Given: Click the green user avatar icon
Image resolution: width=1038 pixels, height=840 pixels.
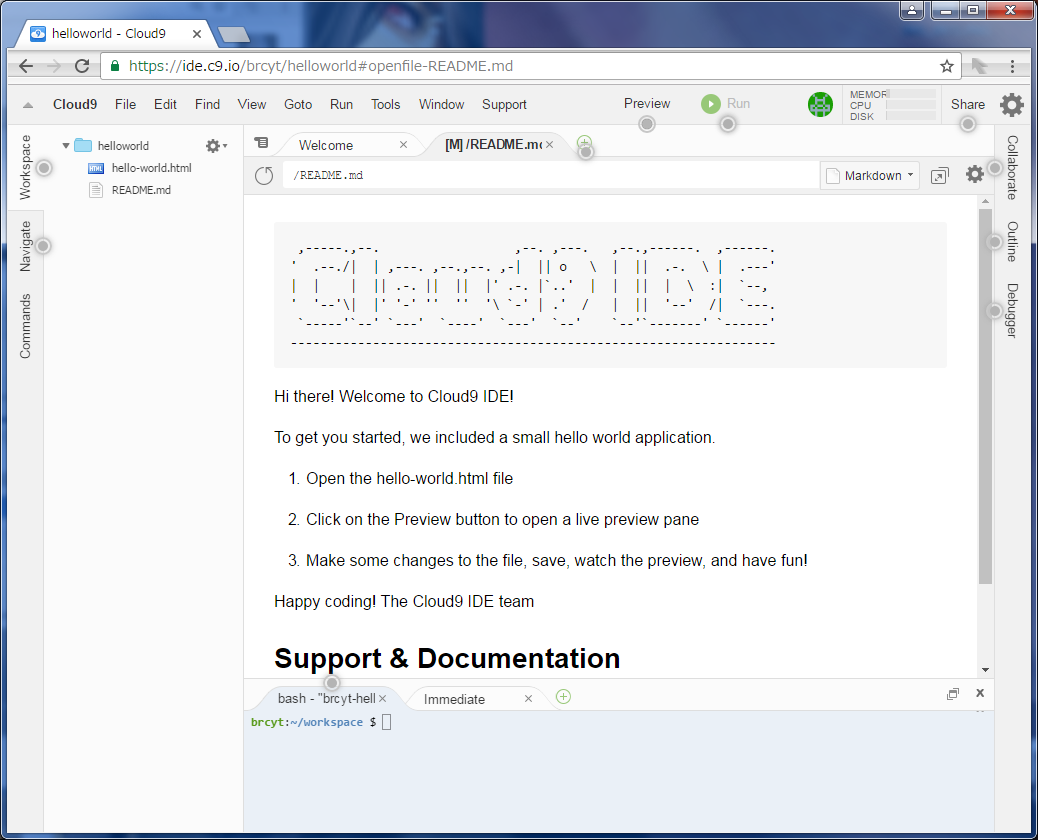Looking at the screenshot, I should (820, 105).
